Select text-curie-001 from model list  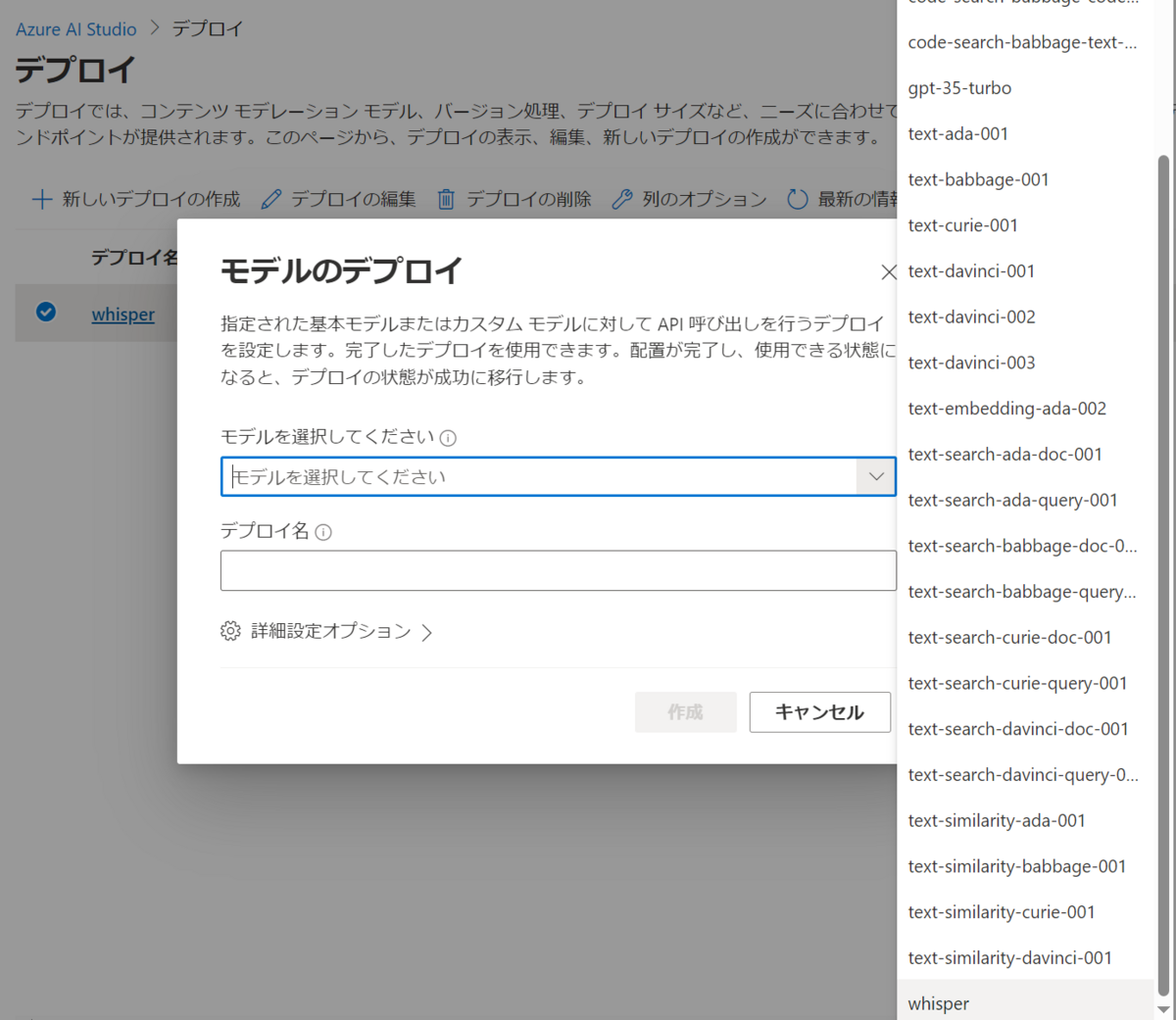[x=1025, y=225]
